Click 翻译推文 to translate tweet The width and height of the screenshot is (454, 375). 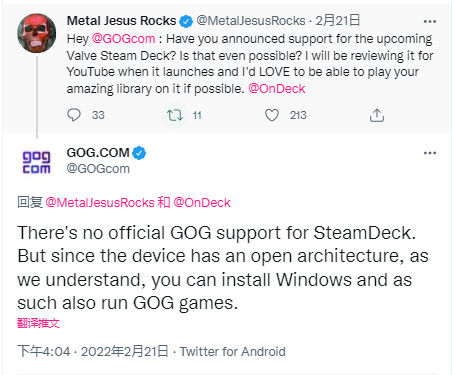pyautogui.click(x=38, y=323)
